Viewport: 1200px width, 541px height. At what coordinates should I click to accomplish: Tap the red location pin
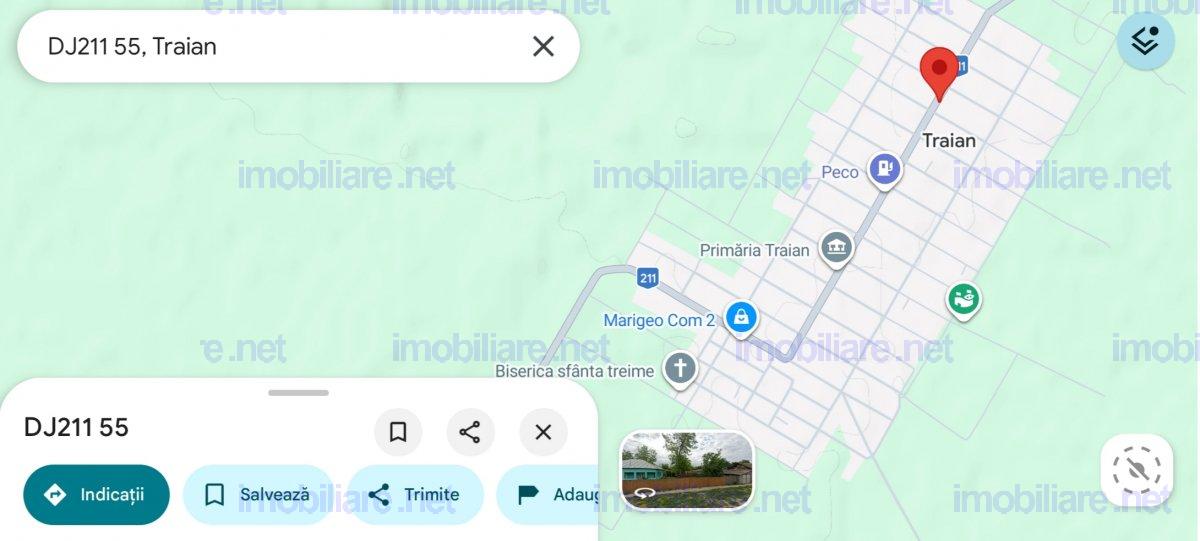939,74
